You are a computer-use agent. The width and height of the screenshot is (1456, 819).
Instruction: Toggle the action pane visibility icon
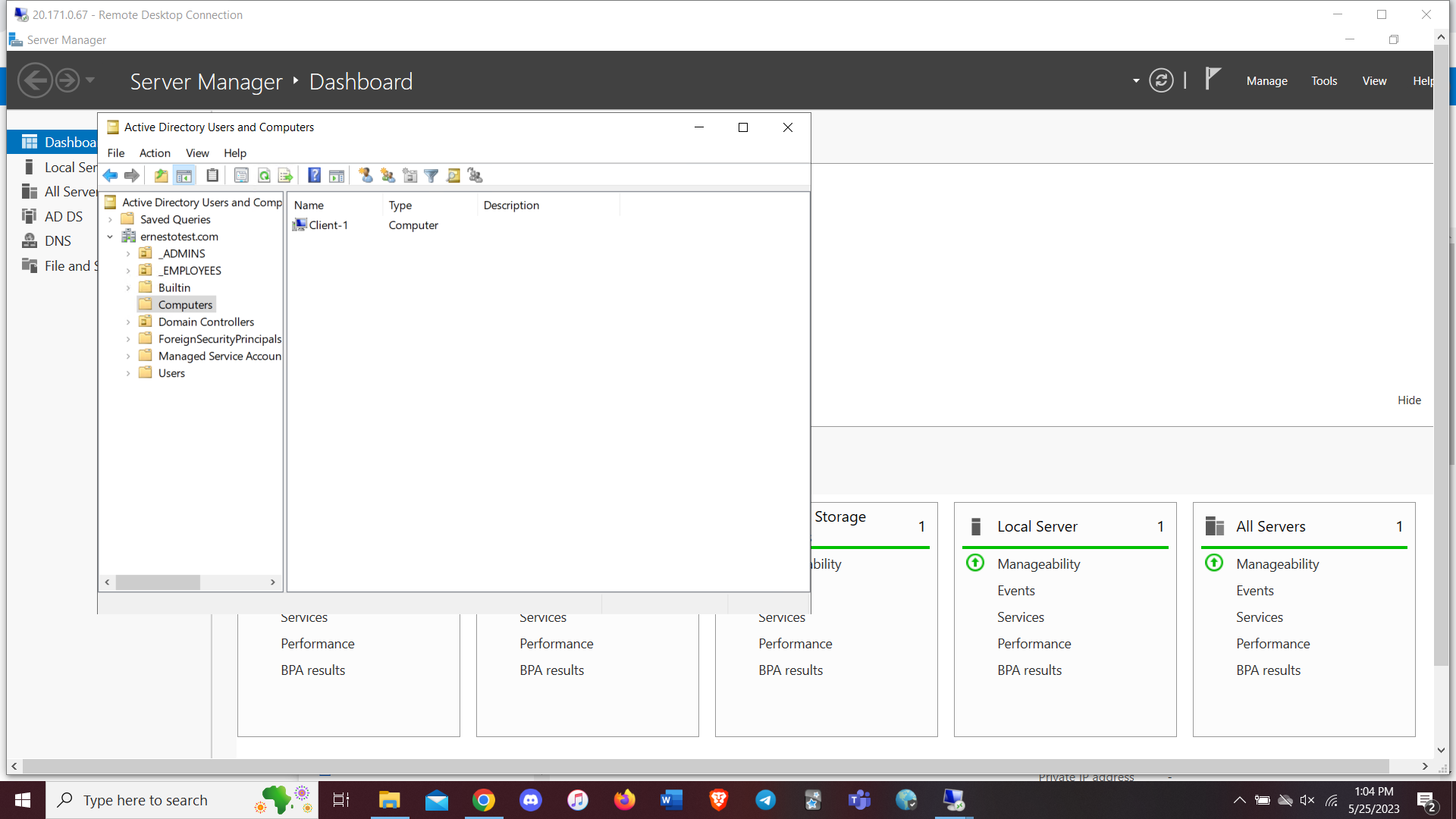[x=337, y=175]
